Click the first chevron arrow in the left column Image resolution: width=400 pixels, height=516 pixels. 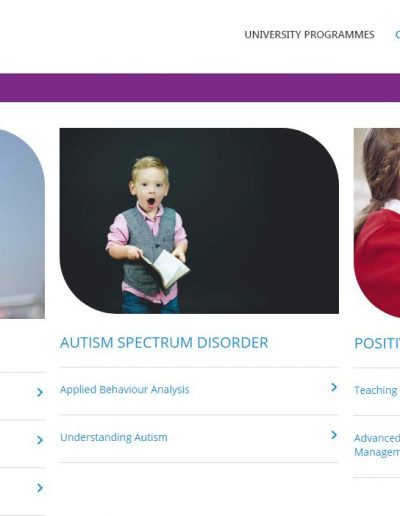pyautogui.click(x=40, y=392)
